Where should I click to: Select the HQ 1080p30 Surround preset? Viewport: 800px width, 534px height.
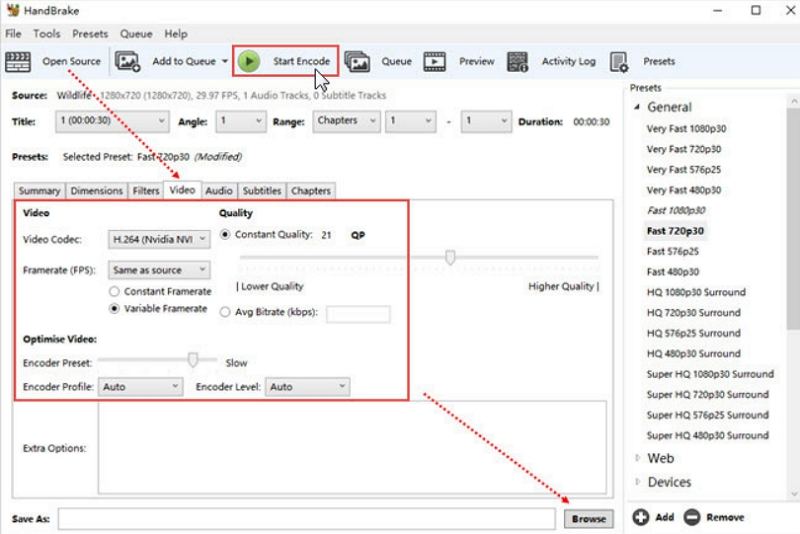point(696,292)
